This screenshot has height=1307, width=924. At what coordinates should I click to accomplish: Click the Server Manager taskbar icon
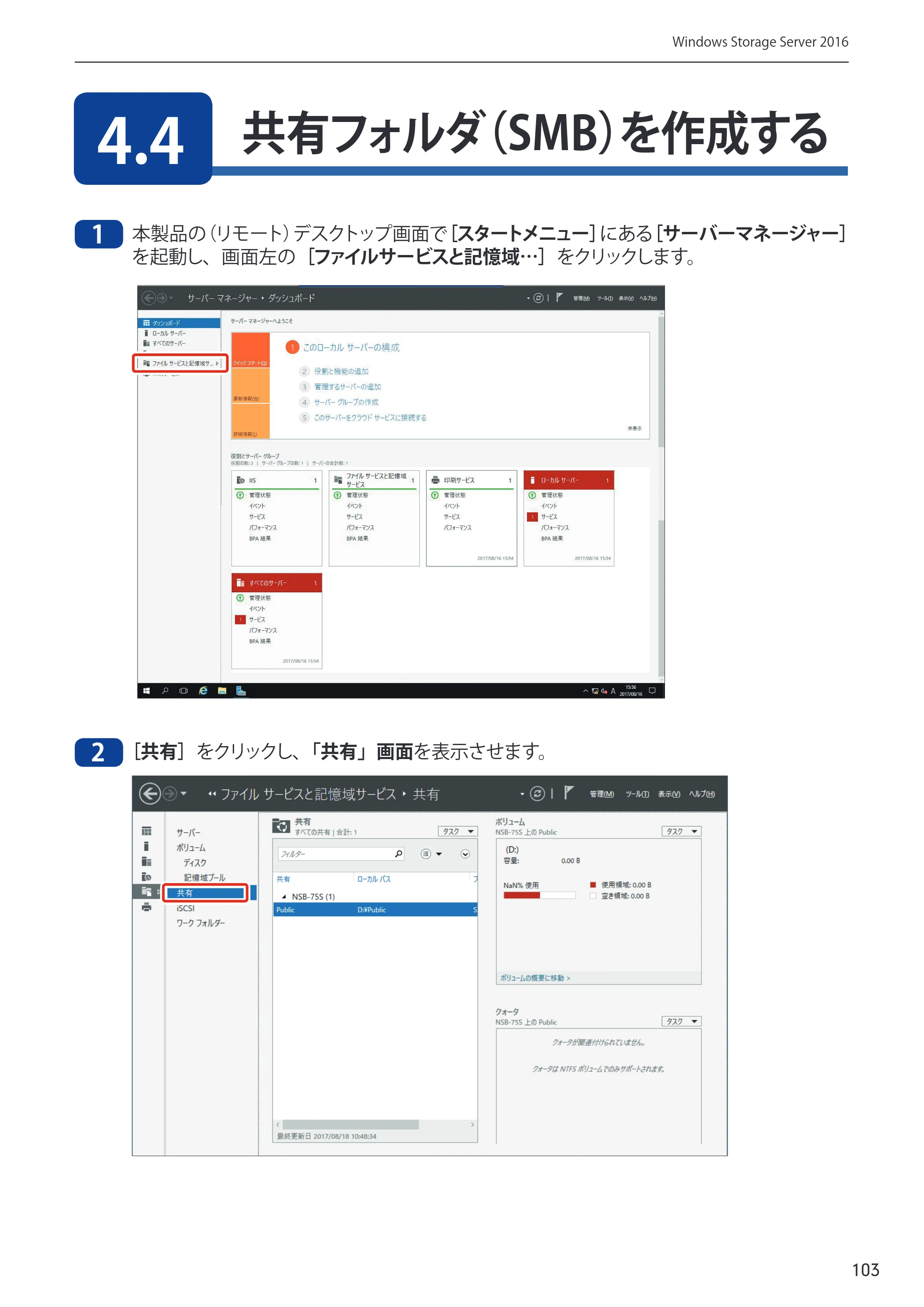[x=241, y=691]
